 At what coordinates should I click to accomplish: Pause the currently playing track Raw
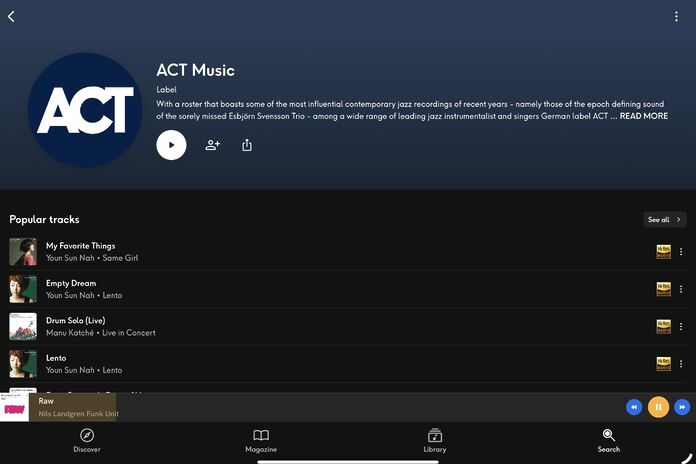(x=658, y=407)
